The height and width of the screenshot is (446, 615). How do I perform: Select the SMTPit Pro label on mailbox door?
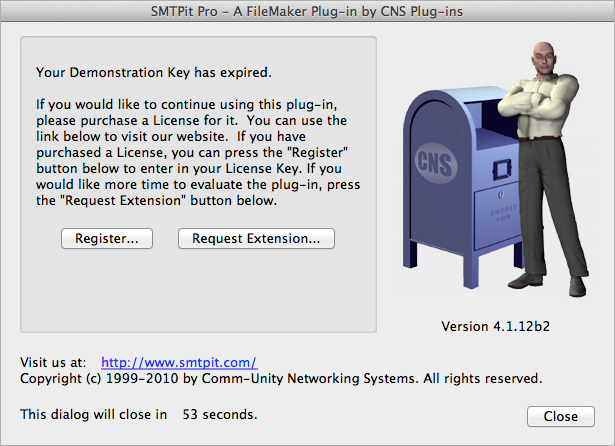503,212
